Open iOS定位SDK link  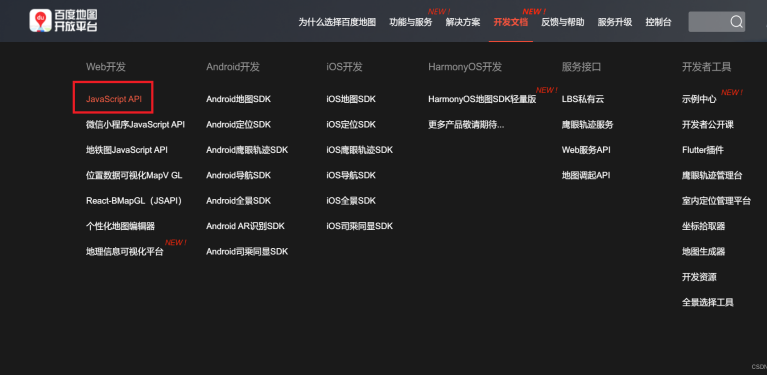(351, 125)
